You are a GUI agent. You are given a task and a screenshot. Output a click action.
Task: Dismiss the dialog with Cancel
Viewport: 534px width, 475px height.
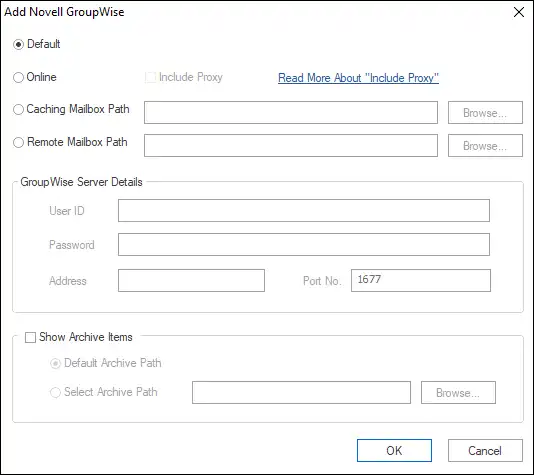tap(485, 450)
